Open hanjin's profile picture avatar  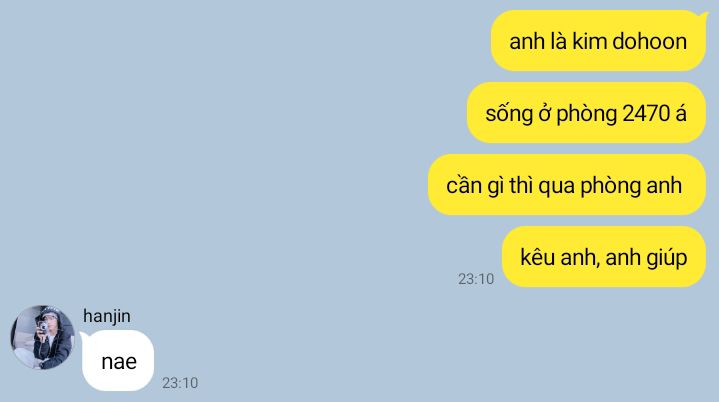click(42, 337)
